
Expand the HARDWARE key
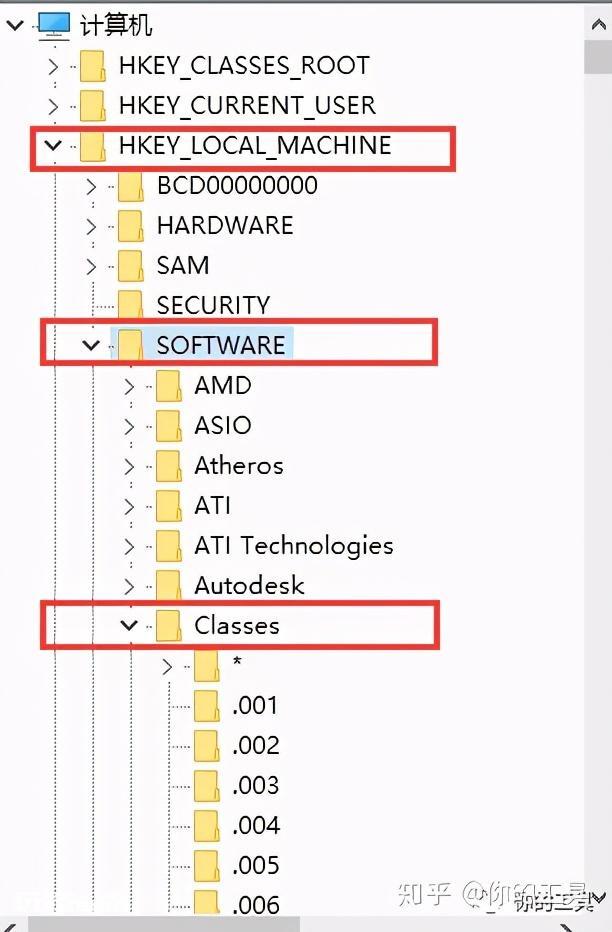coord(91,226)
